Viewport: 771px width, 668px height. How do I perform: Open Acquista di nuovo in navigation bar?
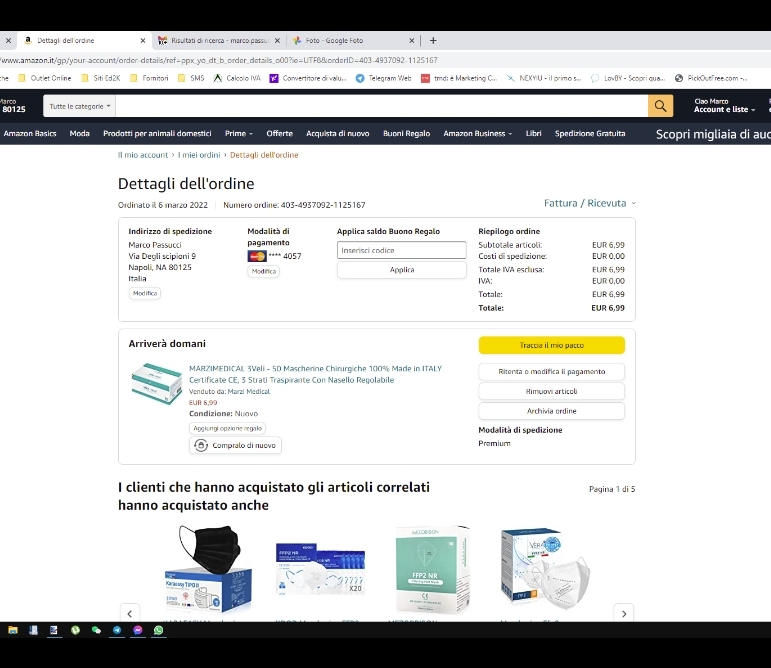tap(337, 134)
